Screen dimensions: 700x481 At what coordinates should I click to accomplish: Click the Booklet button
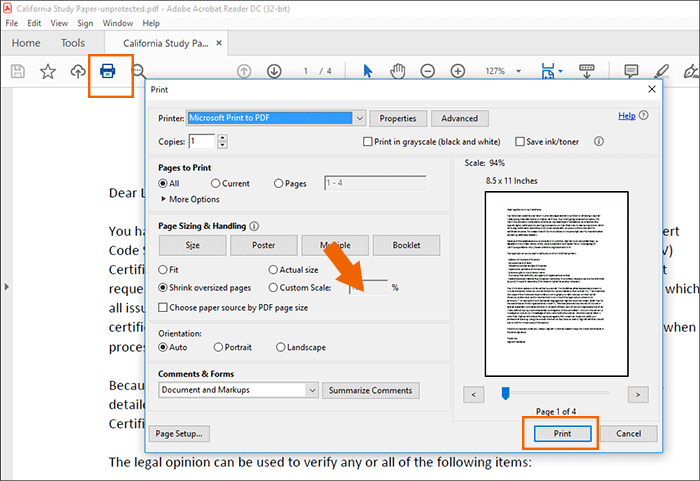coord(406,245)
